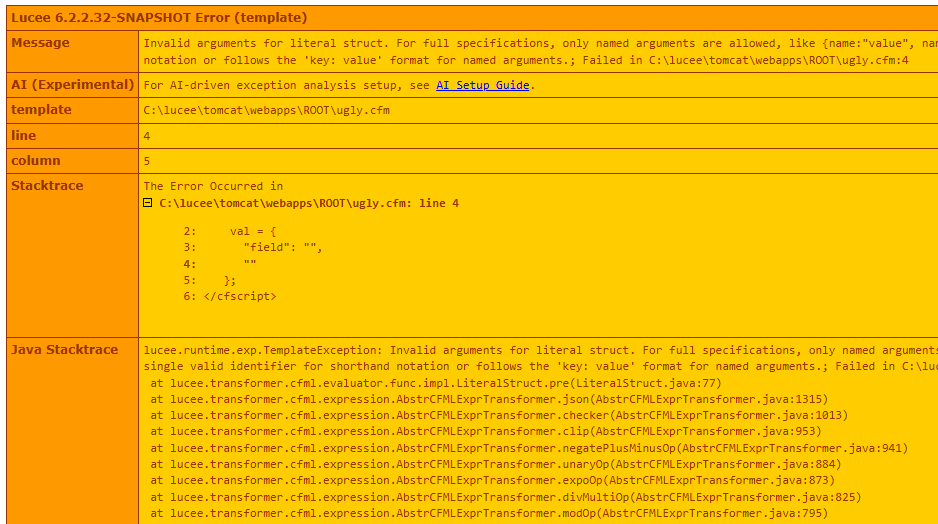Click the AI (Experimental) label
The image size is (938, 524).
[72, 84]
